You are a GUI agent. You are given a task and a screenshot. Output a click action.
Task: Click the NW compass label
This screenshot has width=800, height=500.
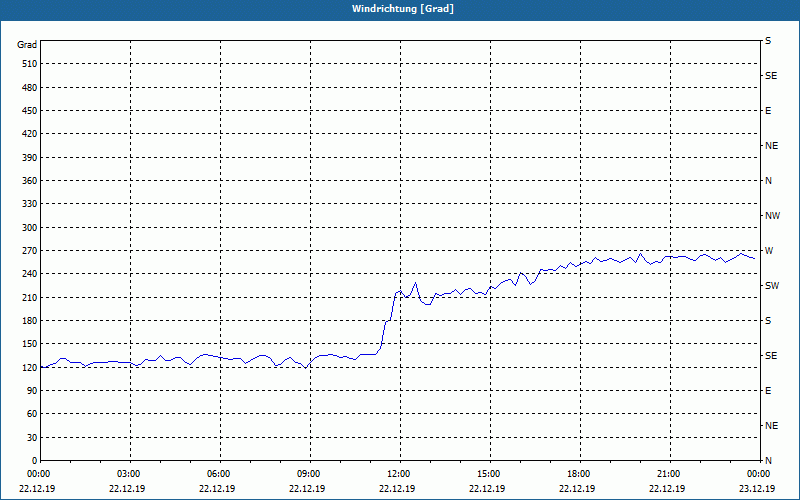[772, 216]
